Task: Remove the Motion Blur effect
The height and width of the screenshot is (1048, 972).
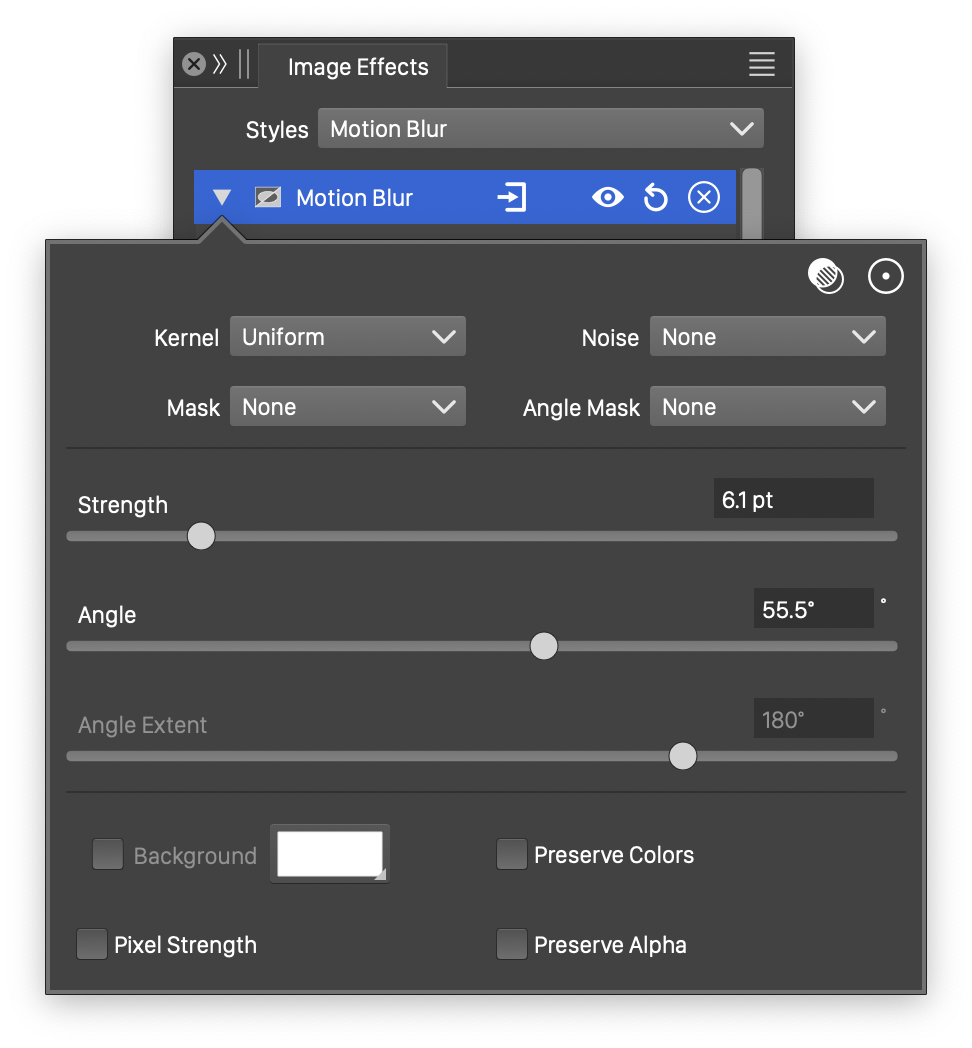Action: coord(704,198)
